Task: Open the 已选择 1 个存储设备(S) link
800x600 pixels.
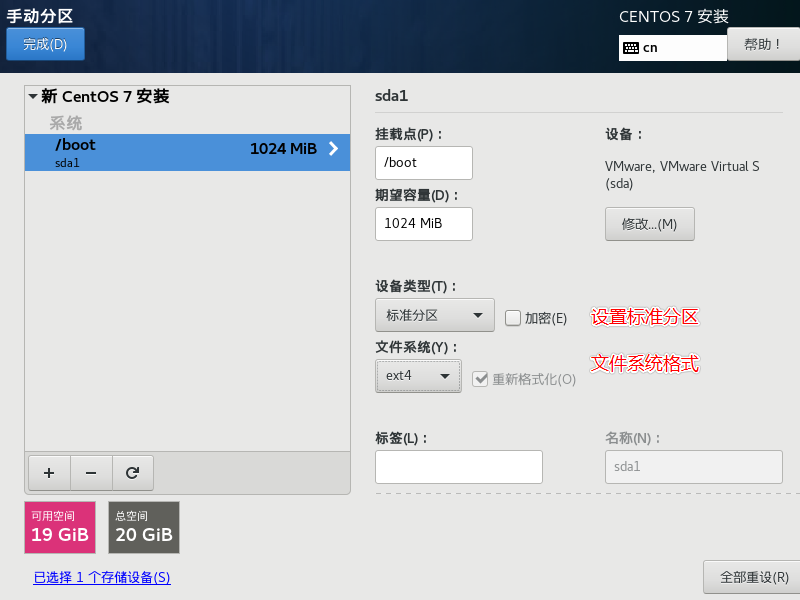Action: [x=102, y=578]
